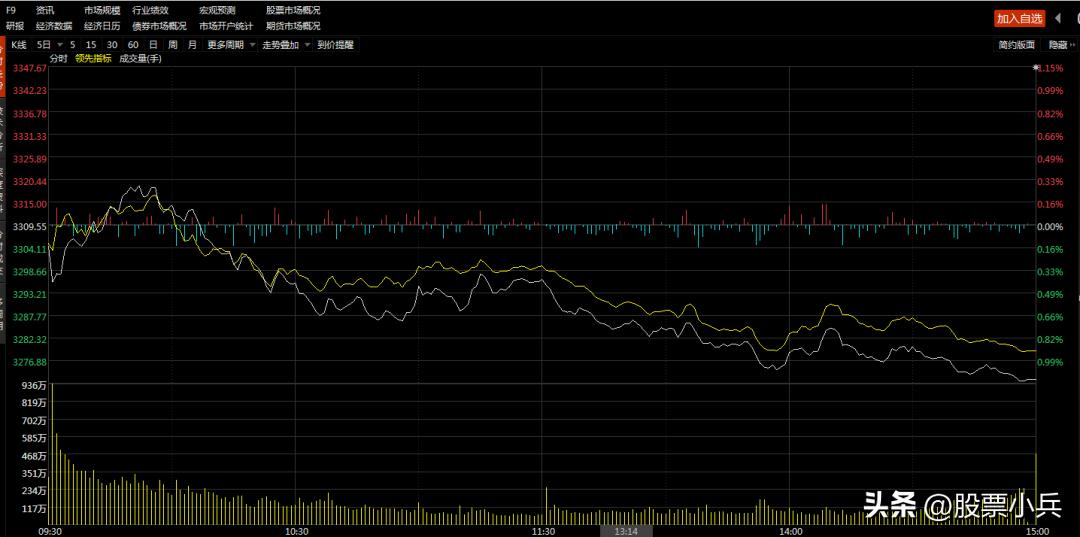Switch to 简约版面 layout
The width and height of the screenshot is (1080, 537).
point(1017,45)
